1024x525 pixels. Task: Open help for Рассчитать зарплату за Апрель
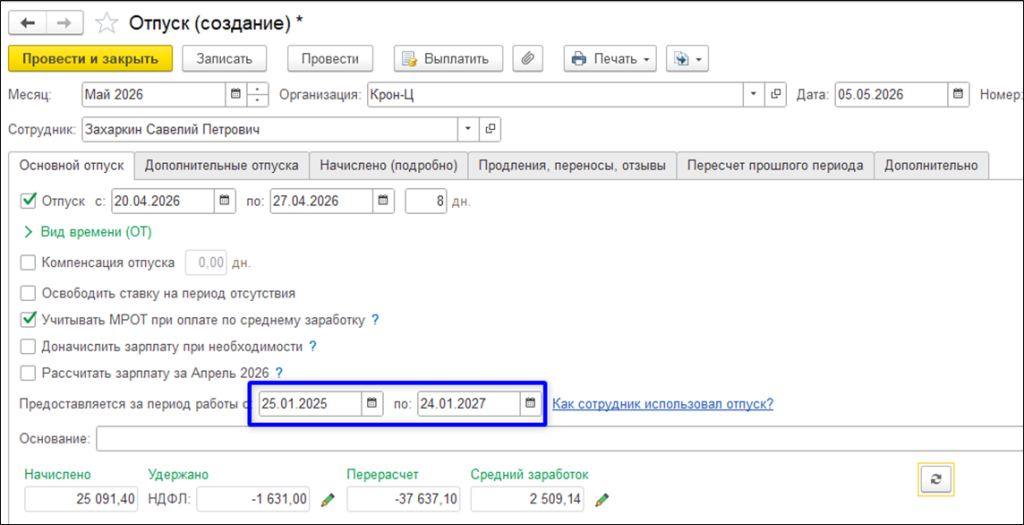[279, 374]
